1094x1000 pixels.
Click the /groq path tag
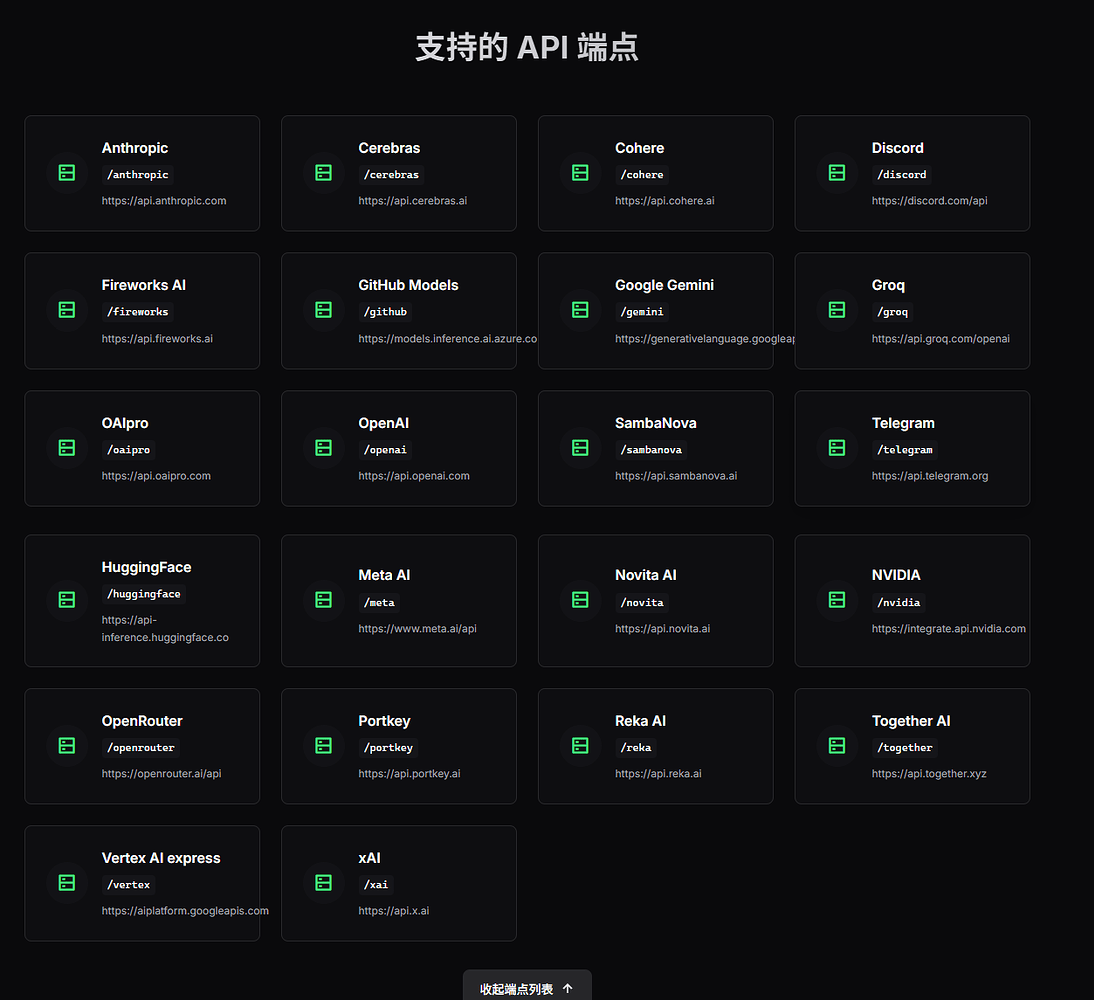coord(892,312)
